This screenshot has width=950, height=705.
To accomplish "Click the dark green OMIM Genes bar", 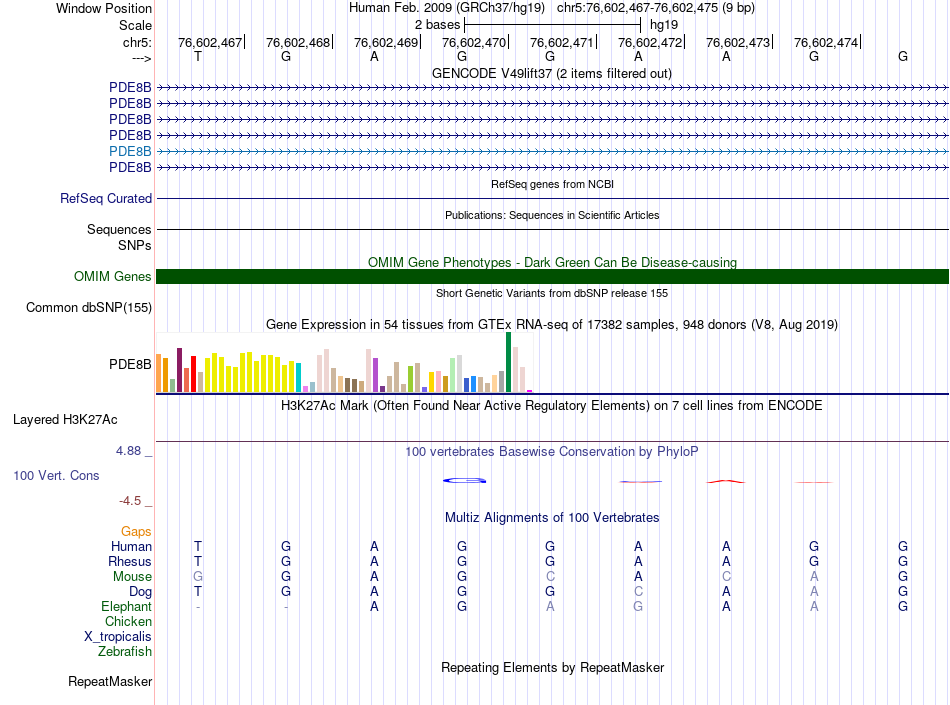I will 552,277.
